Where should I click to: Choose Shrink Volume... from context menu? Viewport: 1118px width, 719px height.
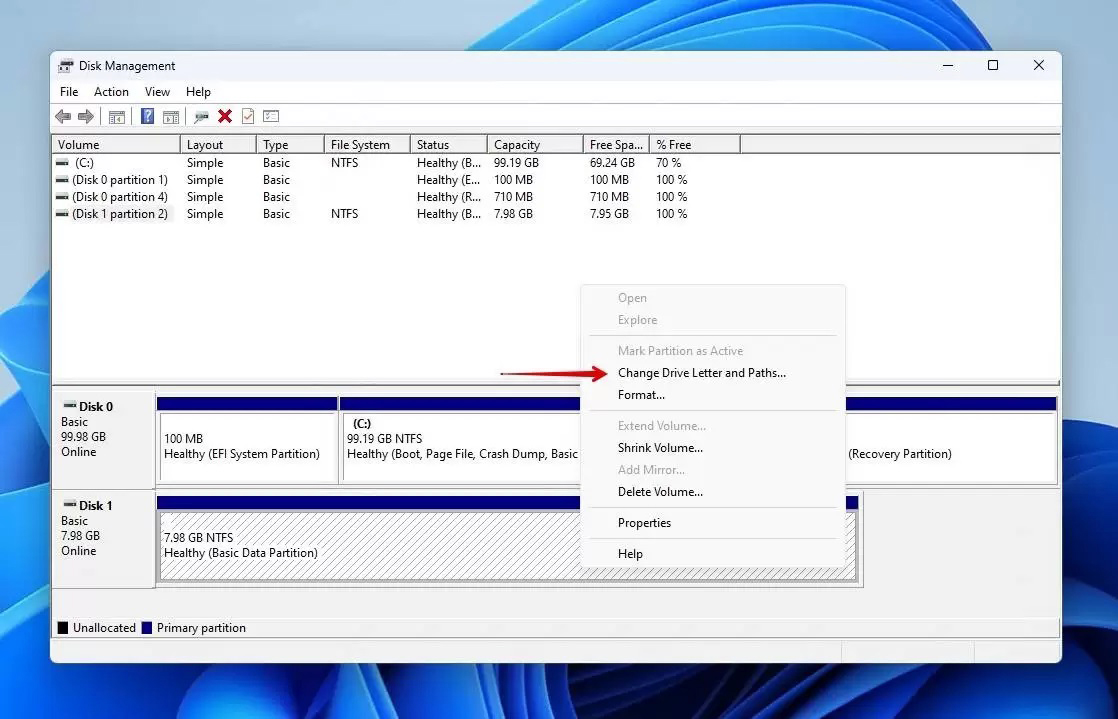coord(660,448)
